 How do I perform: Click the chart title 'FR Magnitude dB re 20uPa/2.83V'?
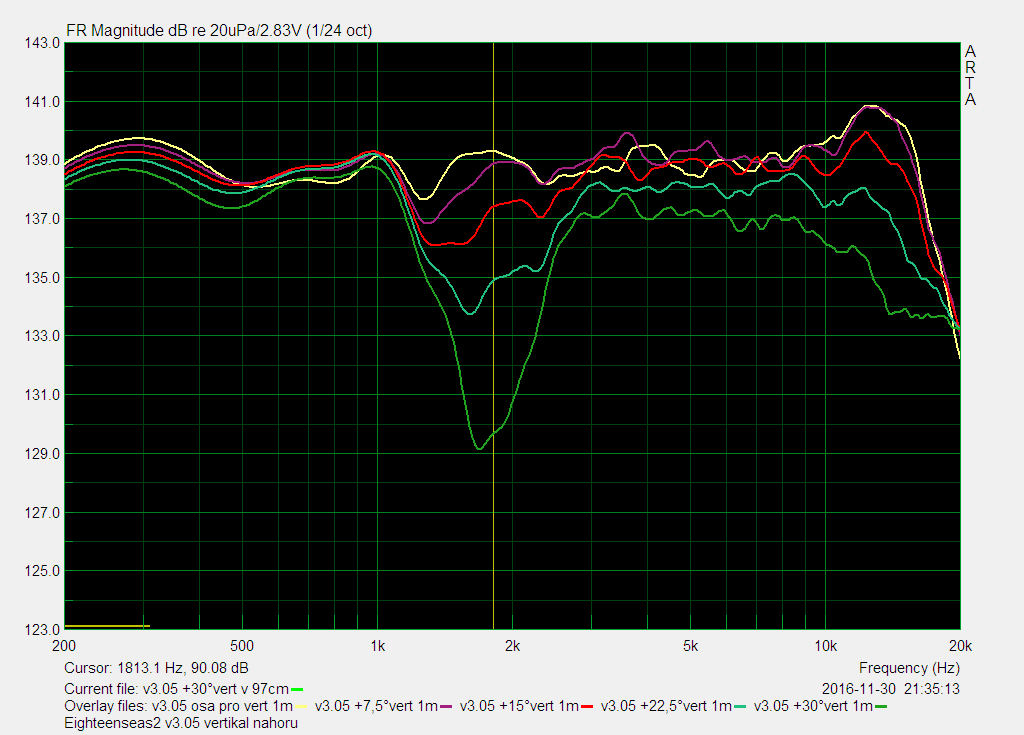click(184, 31)
